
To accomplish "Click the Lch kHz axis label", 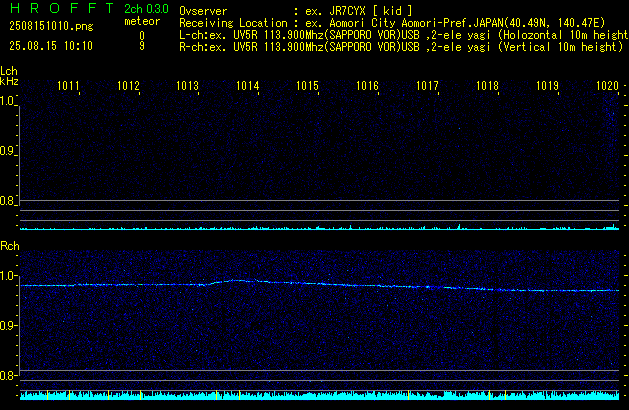I will click(9, 76).
